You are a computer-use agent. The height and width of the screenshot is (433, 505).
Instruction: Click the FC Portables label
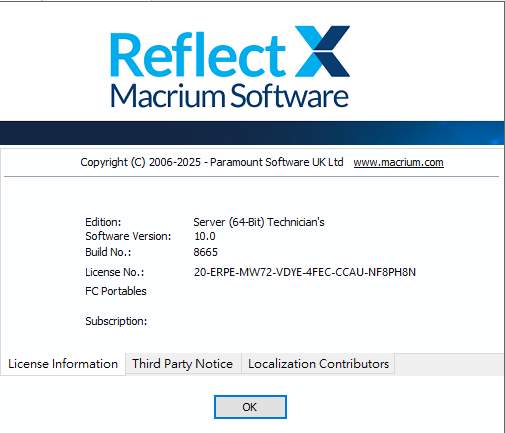(116, 291)
